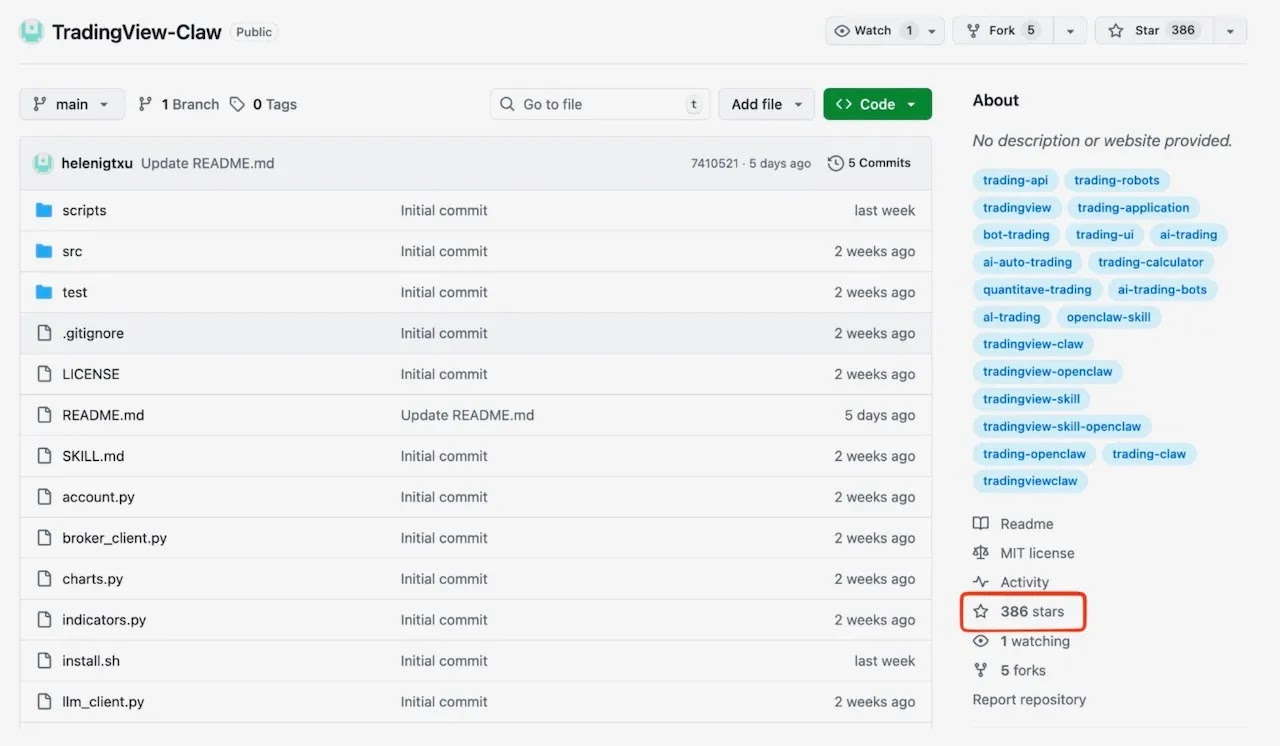Click the test folder icon
The height and width of the screenshot is (746, 1280).
point(44,292)
